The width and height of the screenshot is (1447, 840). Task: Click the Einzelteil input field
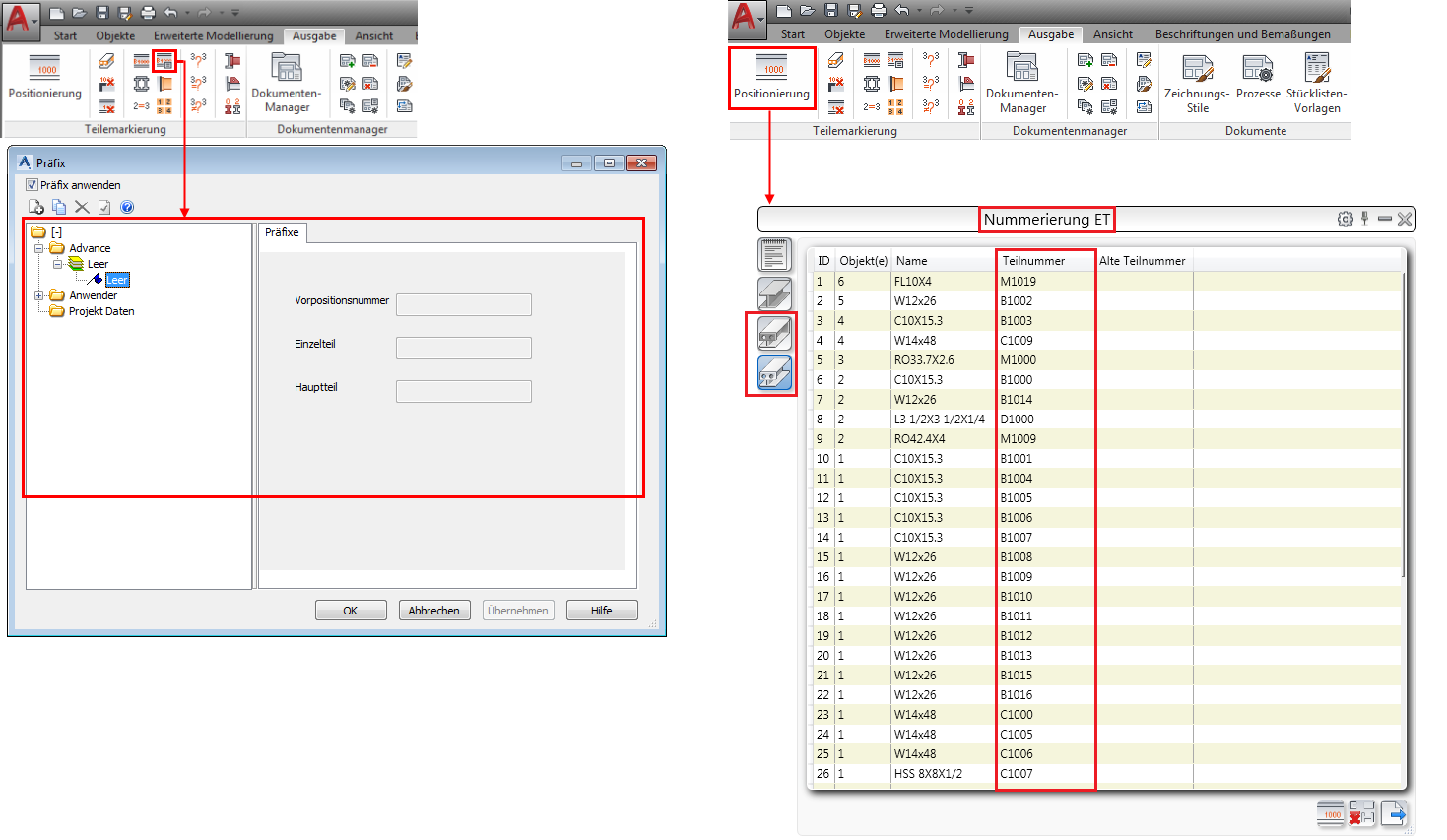464,348
